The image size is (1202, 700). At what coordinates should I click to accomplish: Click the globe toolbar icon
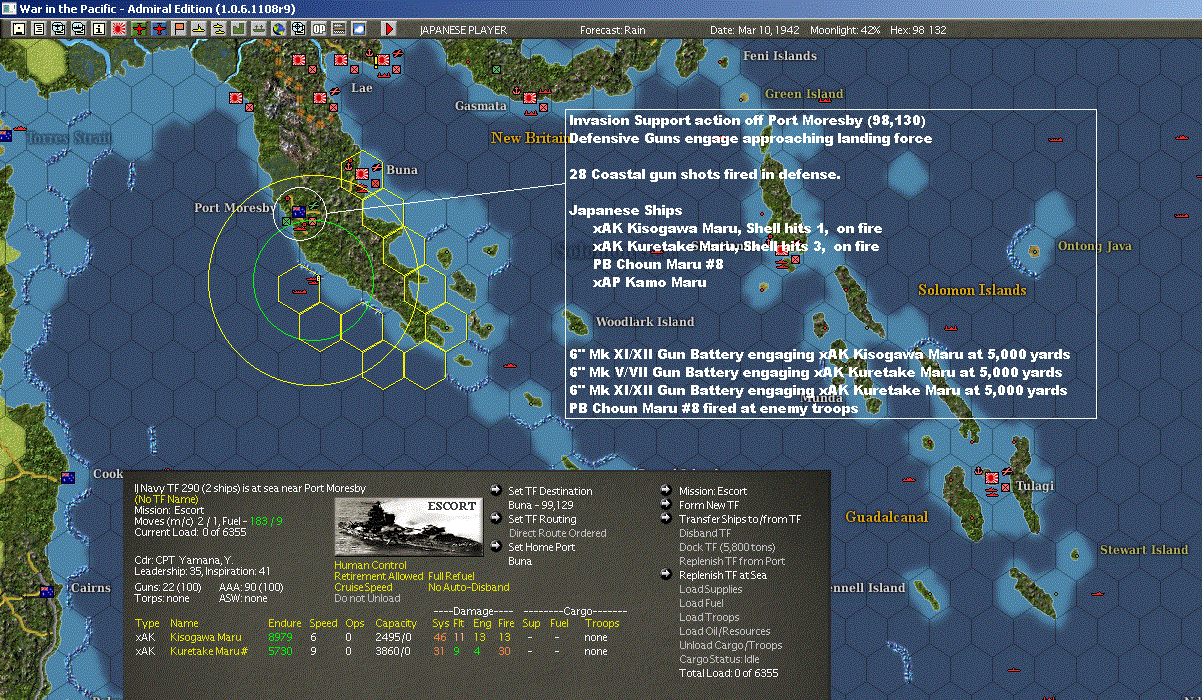[278, 29]
